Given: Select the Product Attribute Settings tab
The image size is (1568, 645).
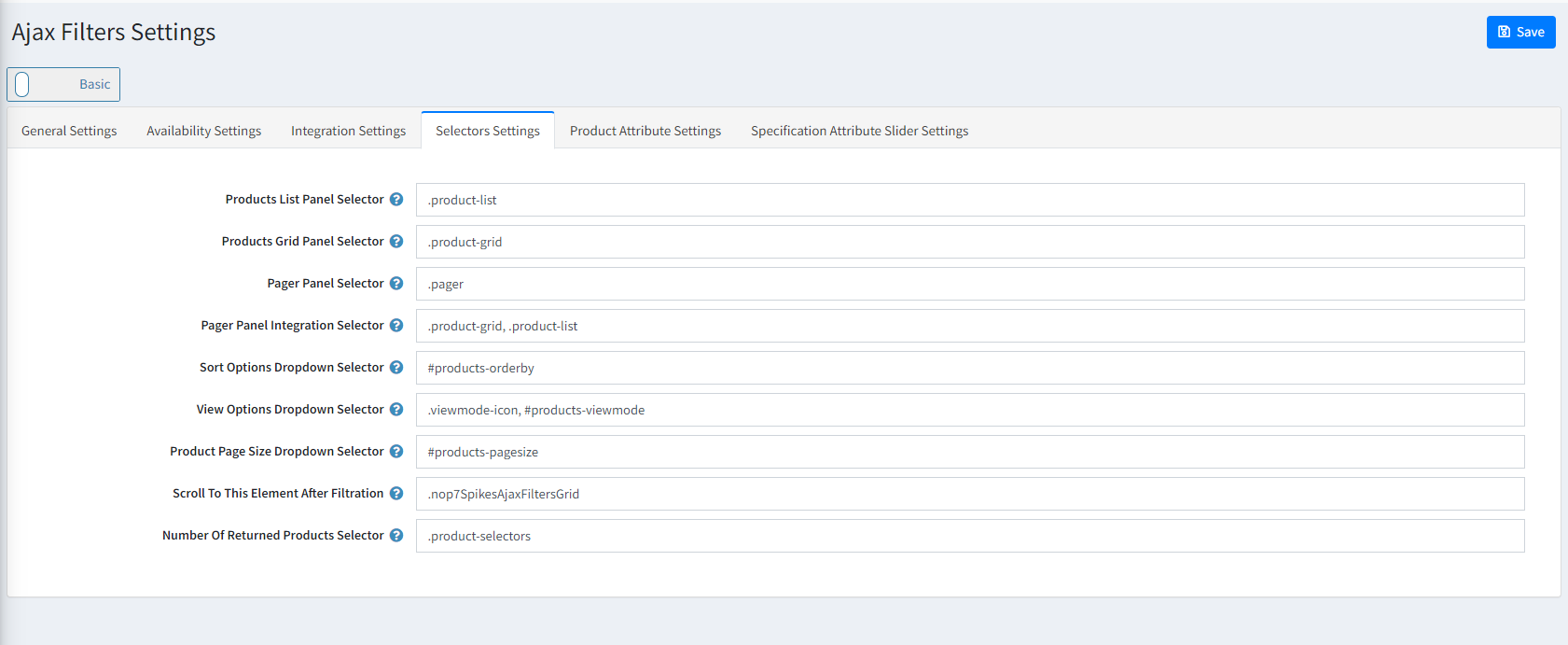Looking at the screenshot, I should [645, 131].
